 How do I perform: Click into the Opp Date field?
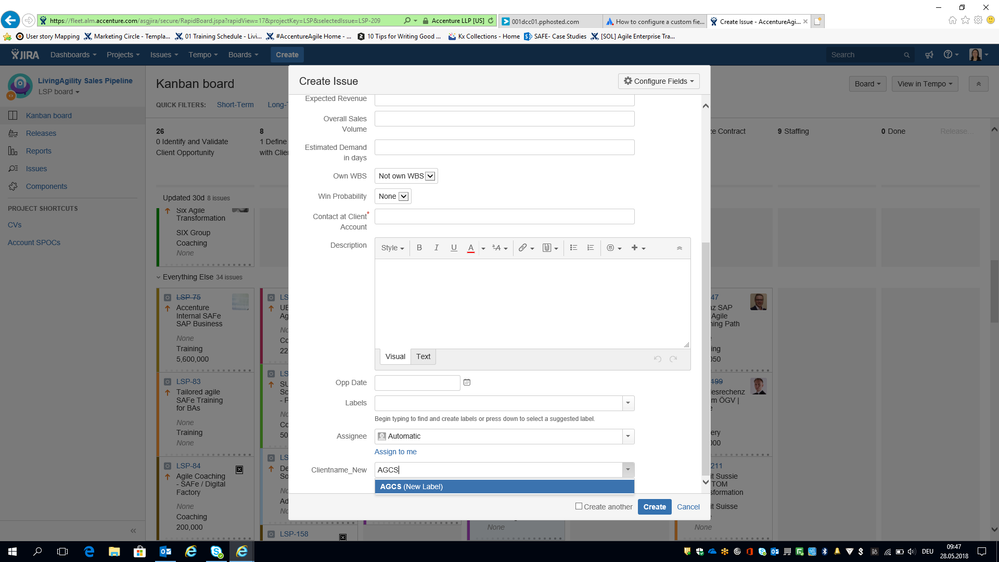[417, 382]
